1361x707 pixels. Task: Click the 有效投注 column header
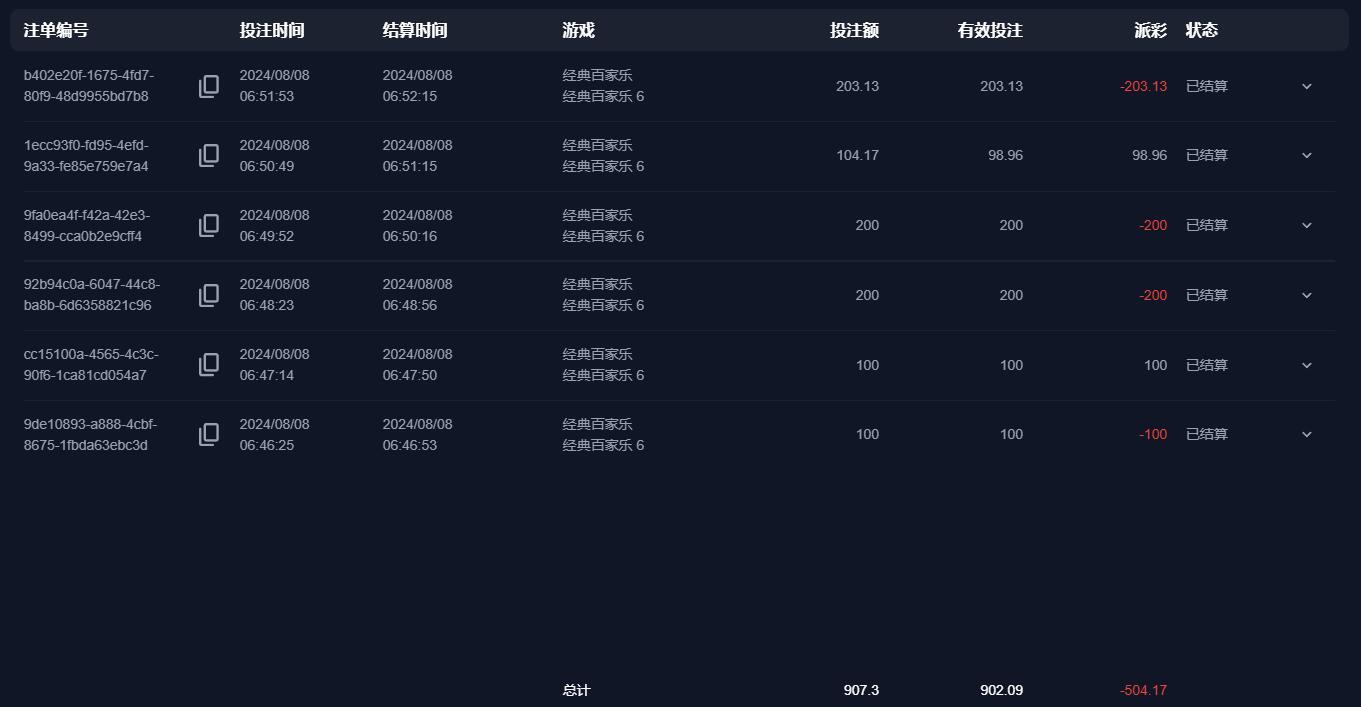(990, 30)
